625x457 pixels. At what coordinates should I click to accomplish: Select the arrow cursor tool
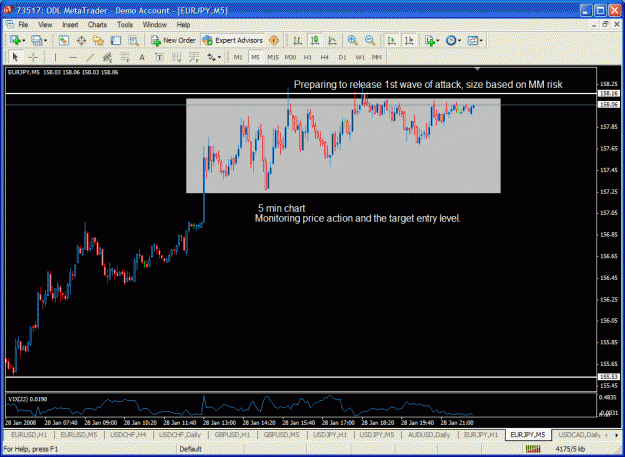[x=16, y=57]
